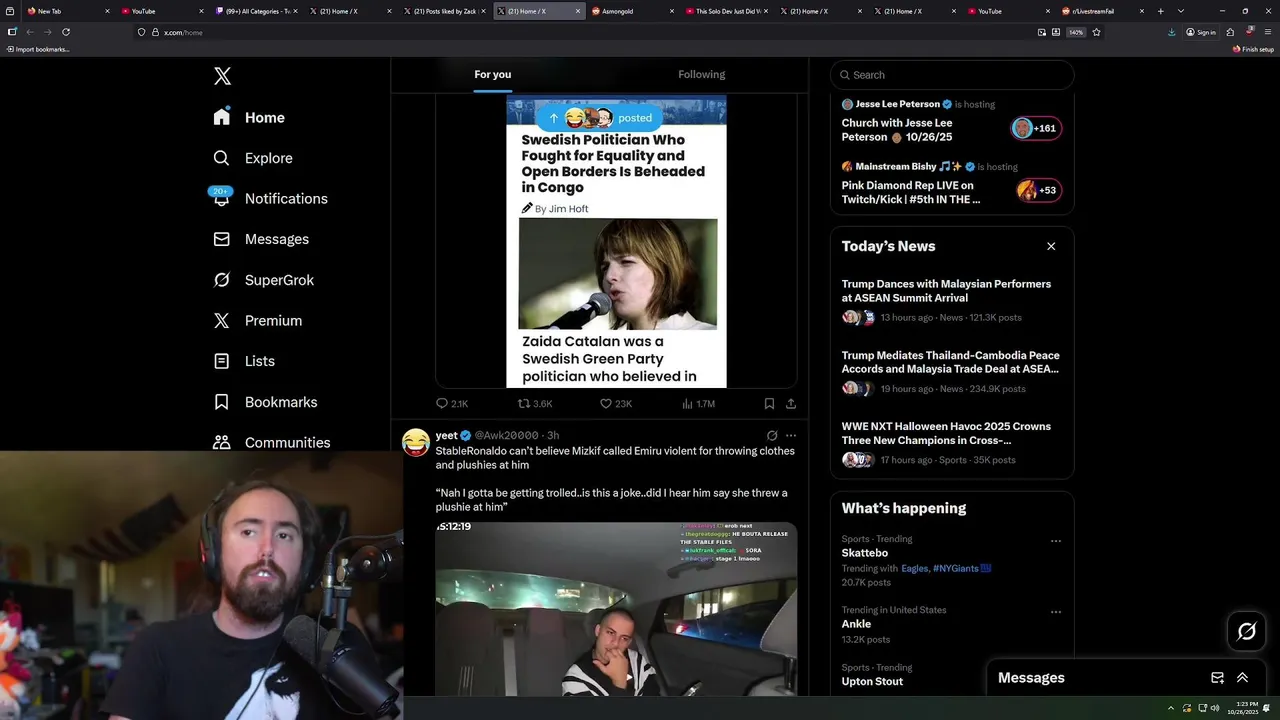Open Trump Mediates Thailand-Cambodia Peace story

[x=950, y=362]
